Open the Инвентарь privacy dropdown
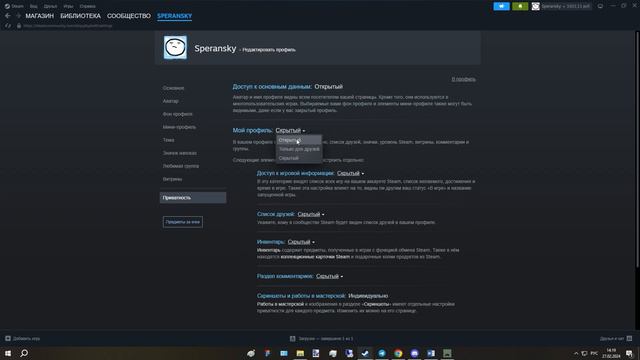 pos(301,242)
